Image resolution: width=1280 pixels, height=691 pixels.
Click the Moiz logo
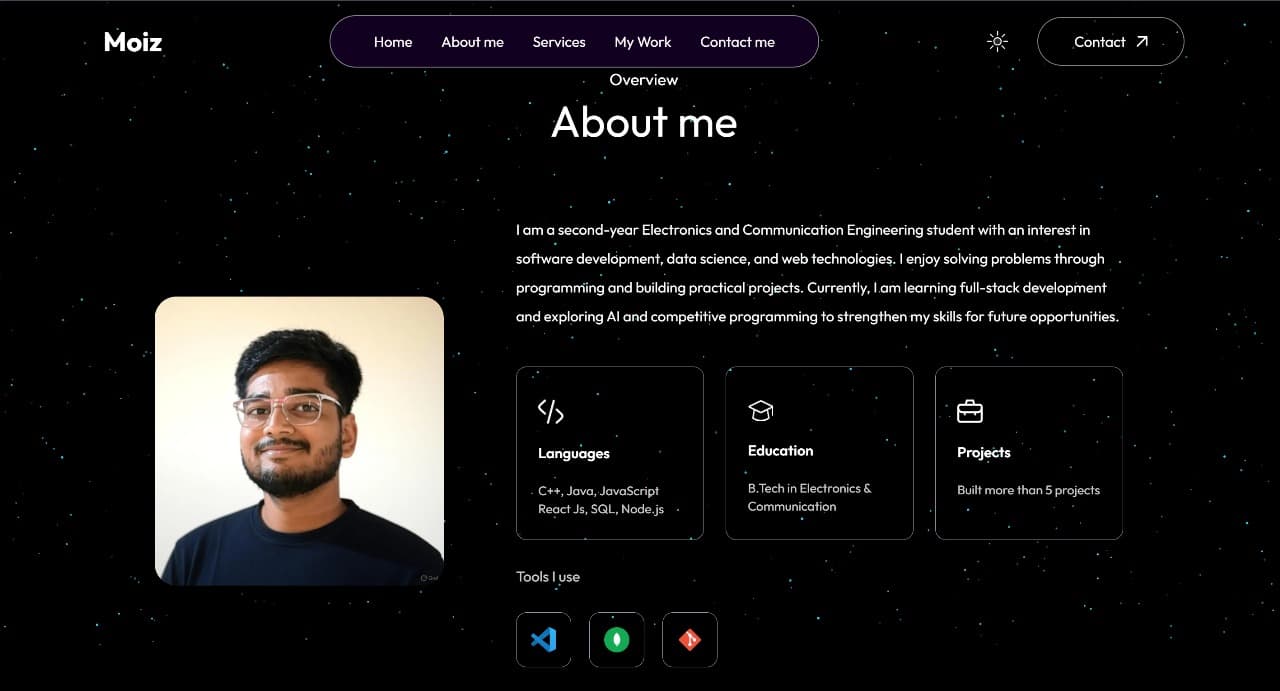[133, 42]
